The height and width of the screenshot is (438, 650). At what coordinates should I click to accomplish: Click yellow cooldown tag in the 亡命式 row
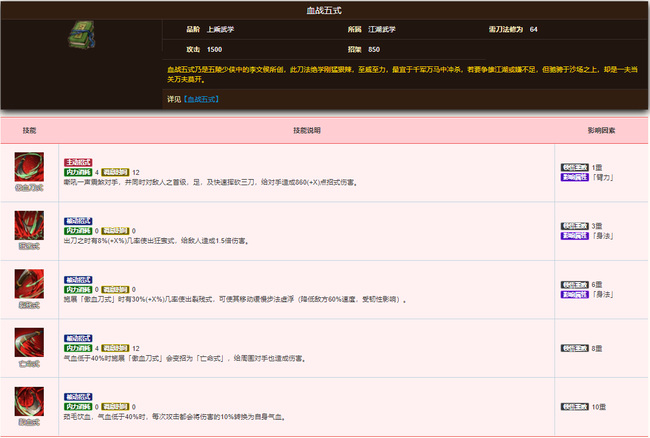[x=115, y=348]
